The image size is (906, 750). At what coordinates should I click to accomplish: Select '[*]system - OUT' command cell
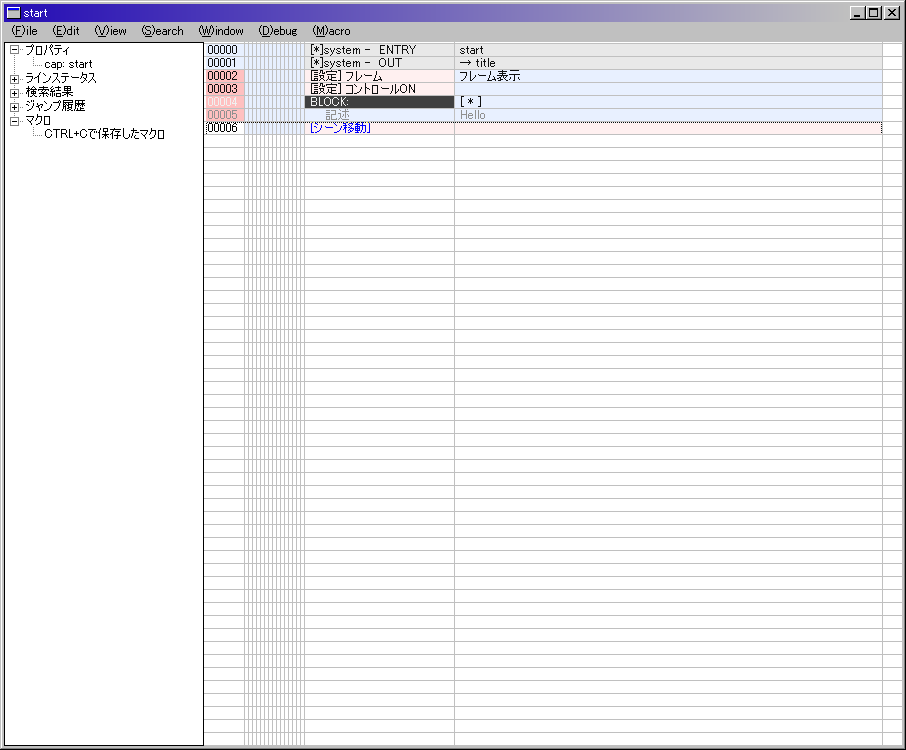coord(379,63)
